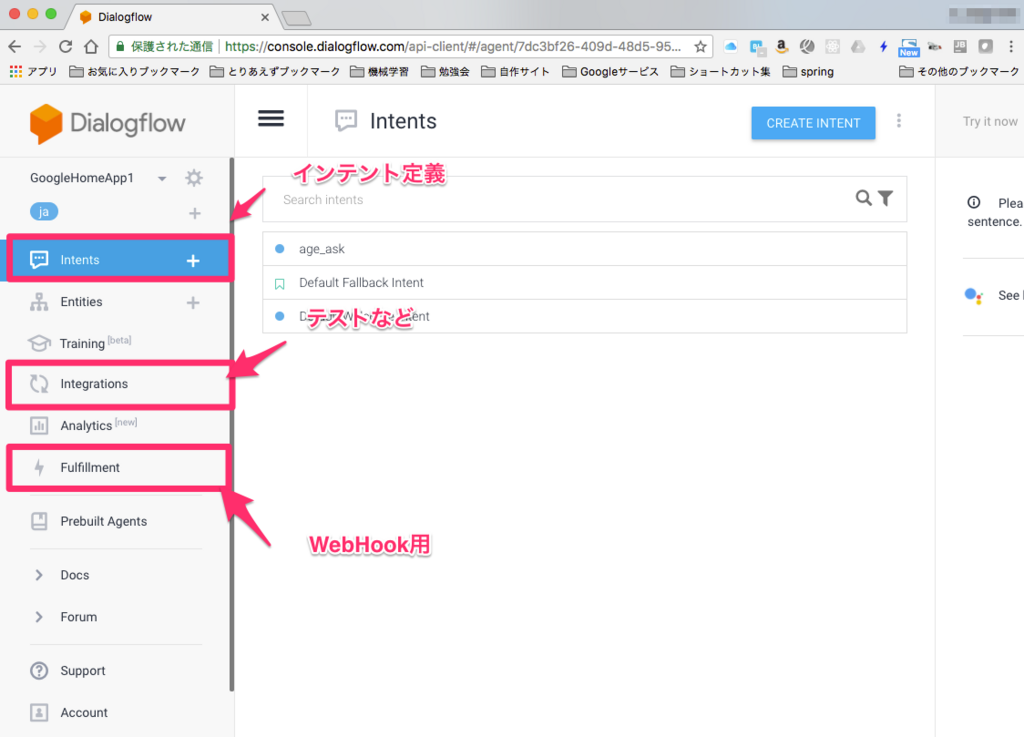Close the Dialogflow browser tab
The image size is (1024, 737).
pos(264,17)
